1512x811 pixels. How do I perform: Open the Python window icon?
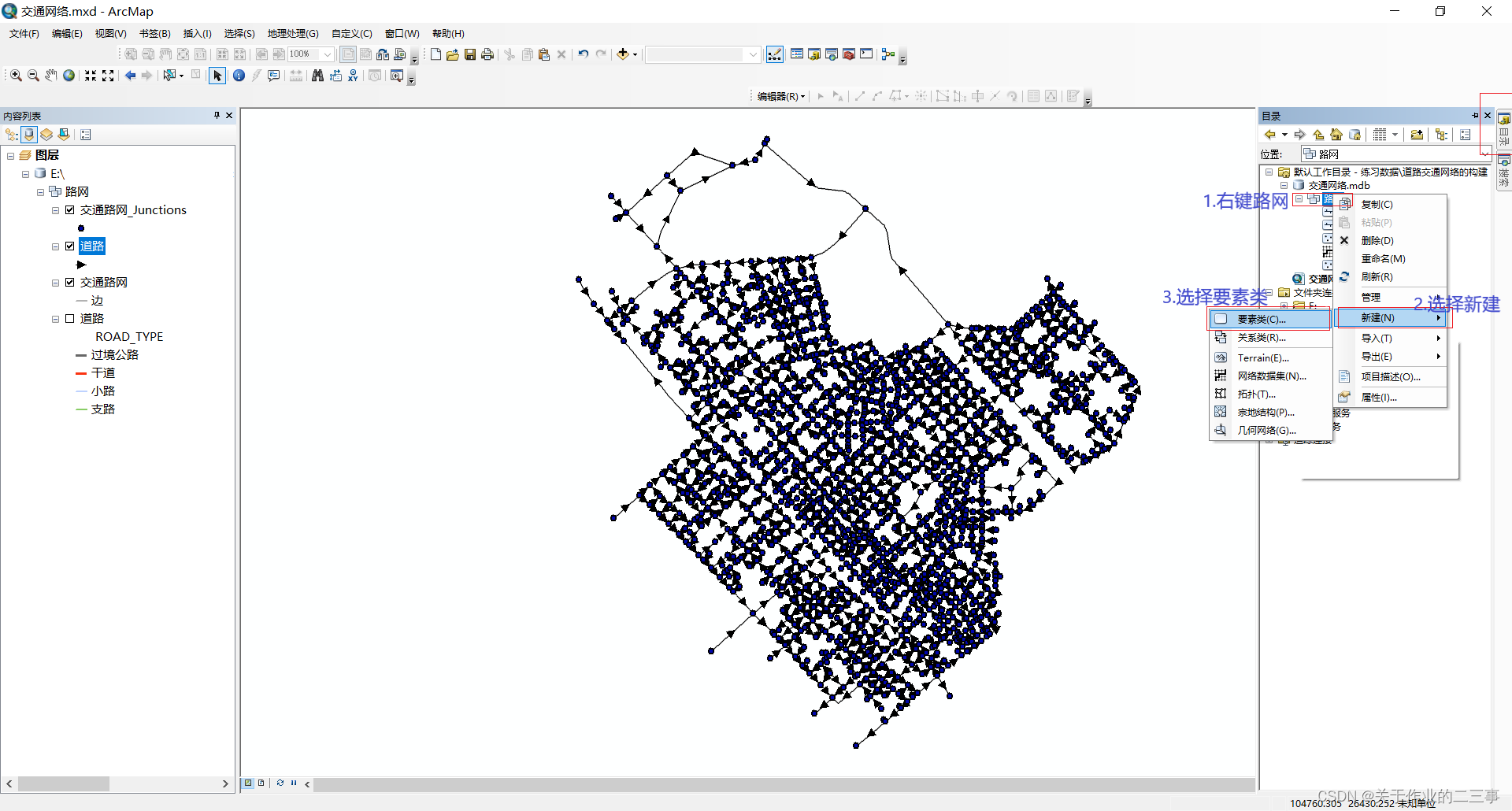(866, 54)
